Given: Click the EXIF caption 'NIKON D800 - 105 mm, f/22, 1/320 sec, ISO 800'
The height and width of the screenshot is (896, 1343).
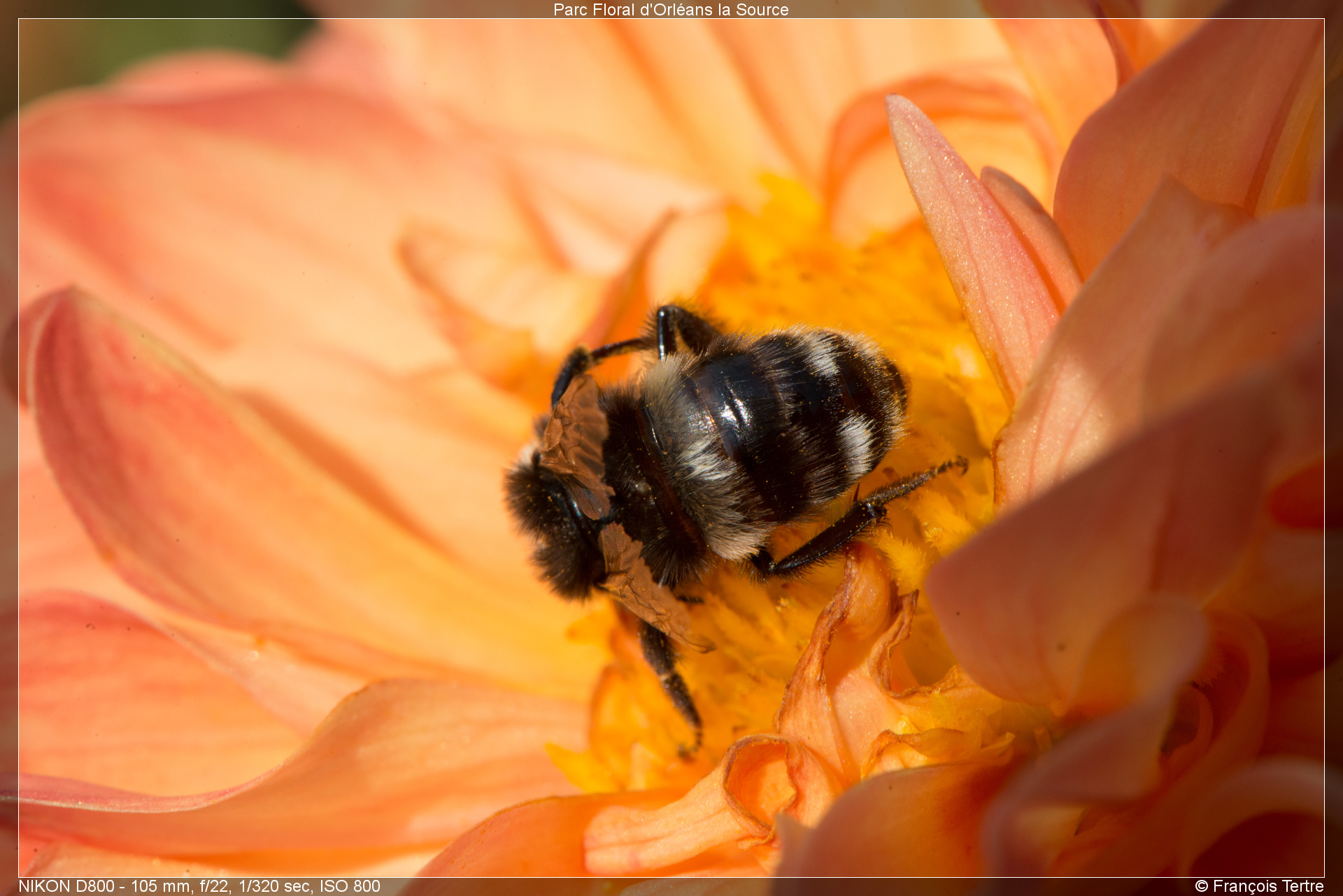Looking at the screenshot, I should (199, 886).
